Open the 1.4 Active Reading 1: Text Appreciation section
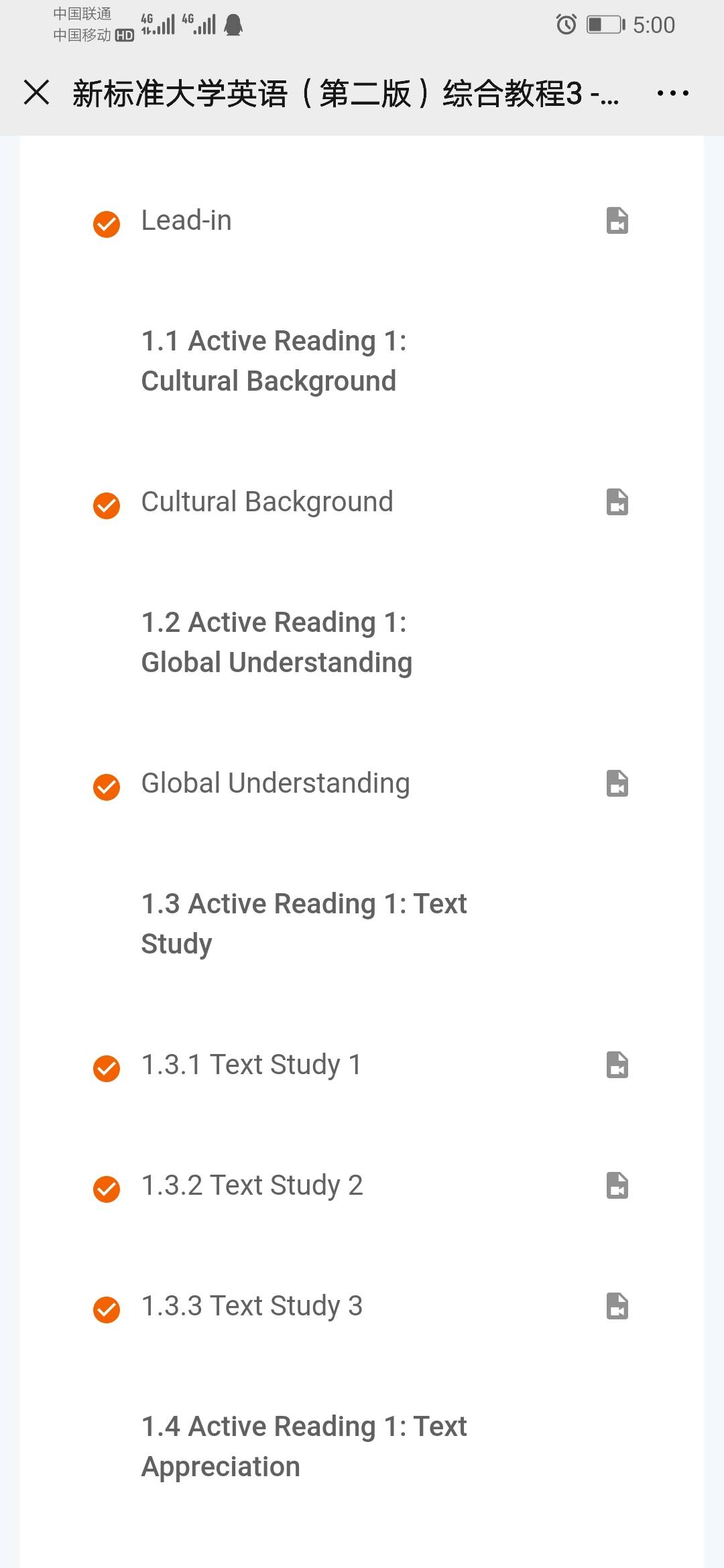Screen dimensions: 724x1568 (303, 1447)
